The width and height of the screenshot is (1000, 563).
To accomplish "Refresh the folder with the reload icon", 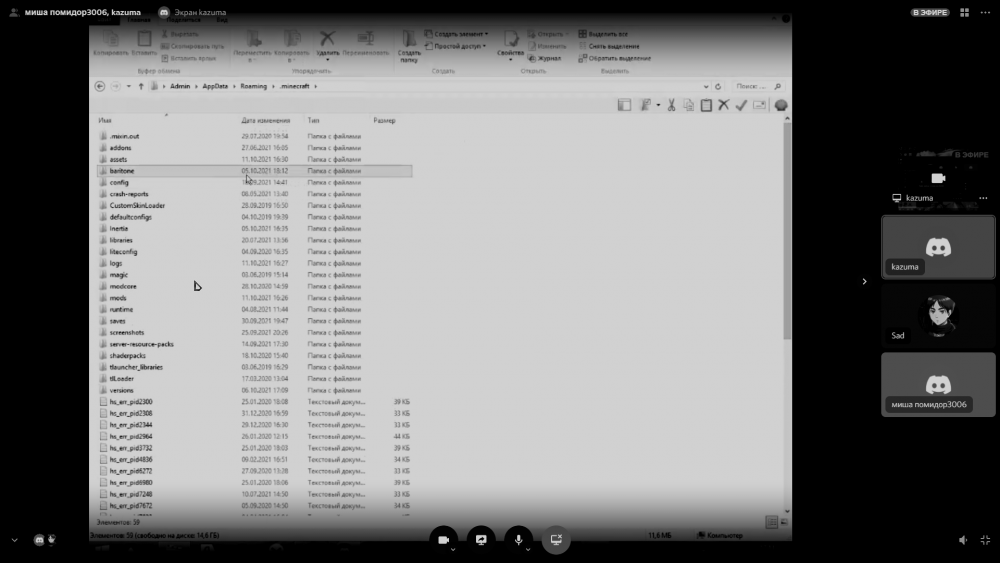I will click(718, 86).
